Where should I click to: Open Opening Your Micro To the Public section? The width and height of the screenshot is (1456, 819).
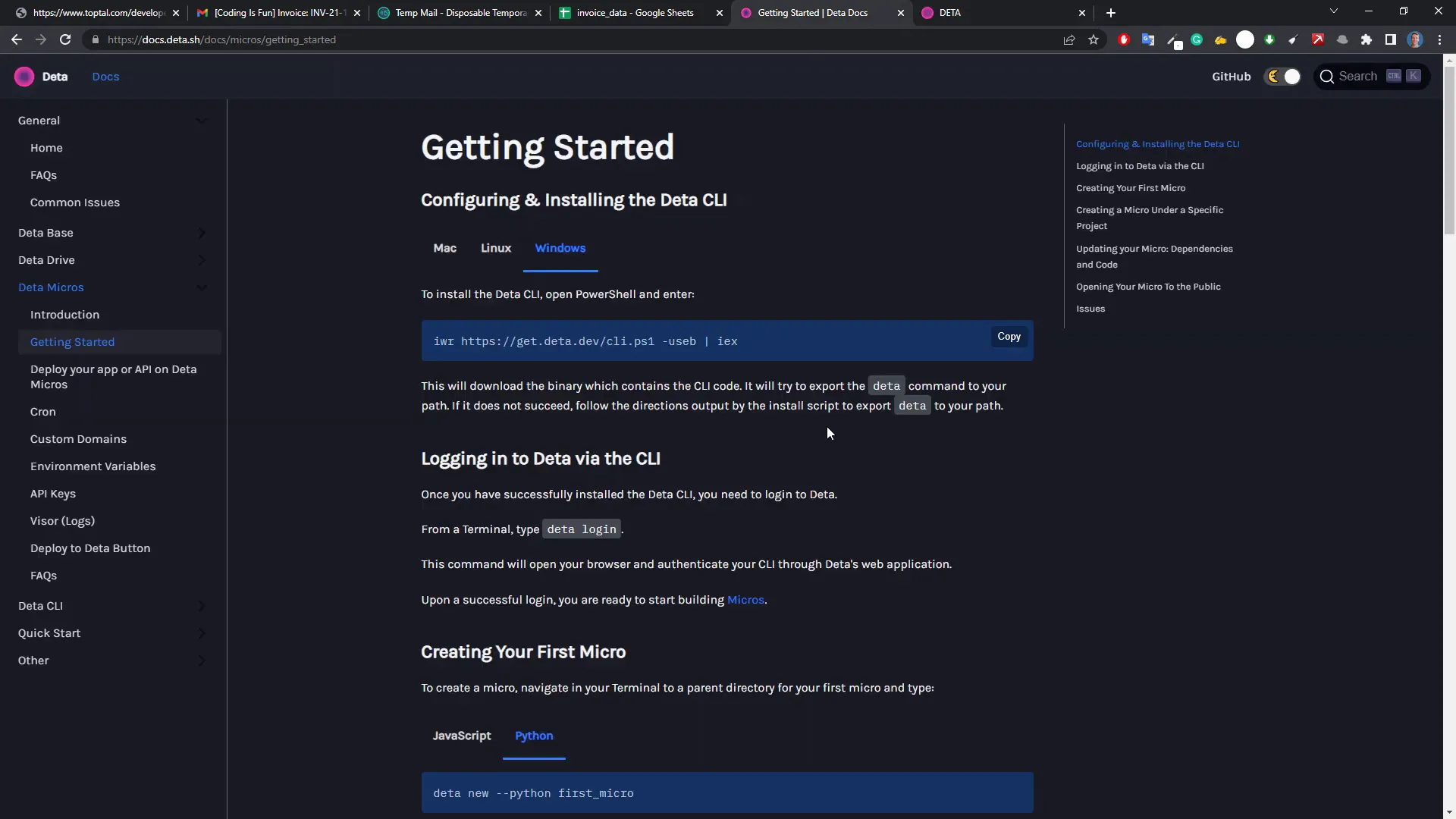[x=1147, y=287]
